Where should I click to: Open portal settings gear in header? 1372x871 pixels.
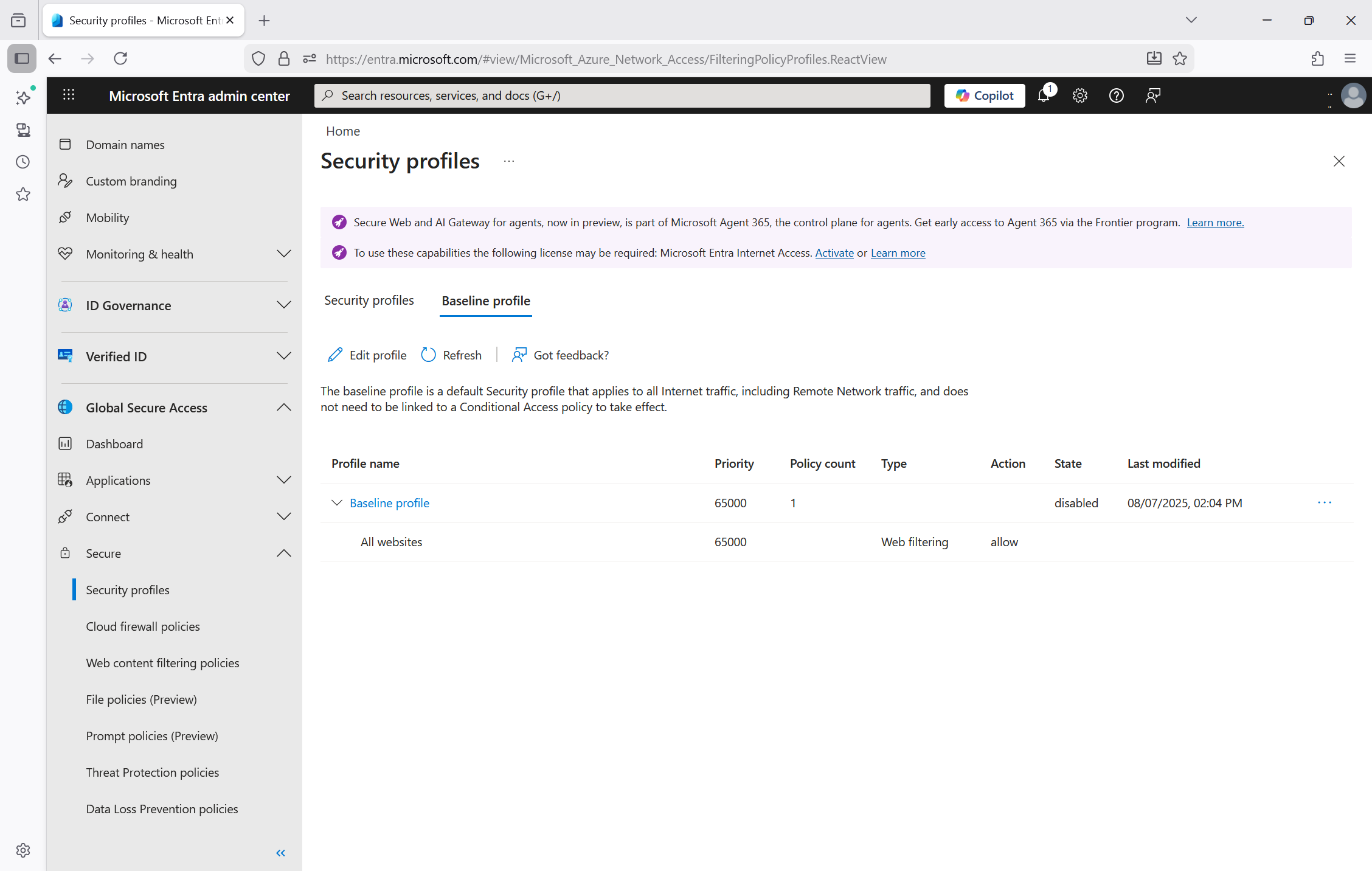1079,95
